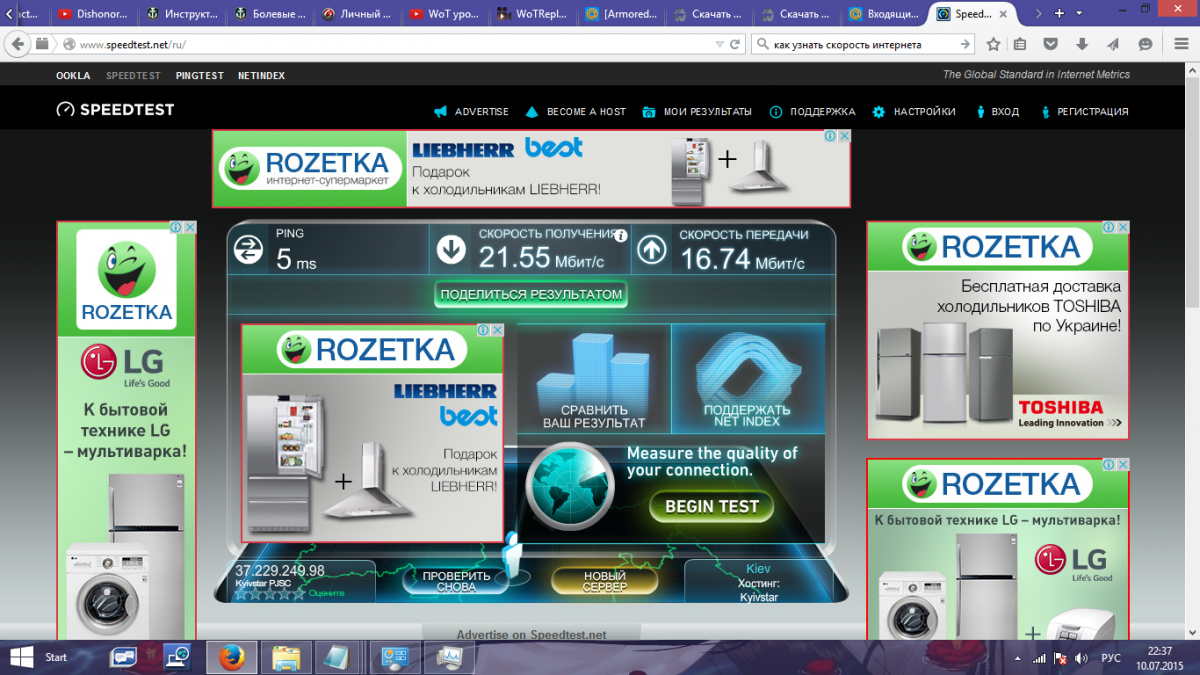Click the download arrow circle icon
1200x675 pixels.
coord(451,249)
